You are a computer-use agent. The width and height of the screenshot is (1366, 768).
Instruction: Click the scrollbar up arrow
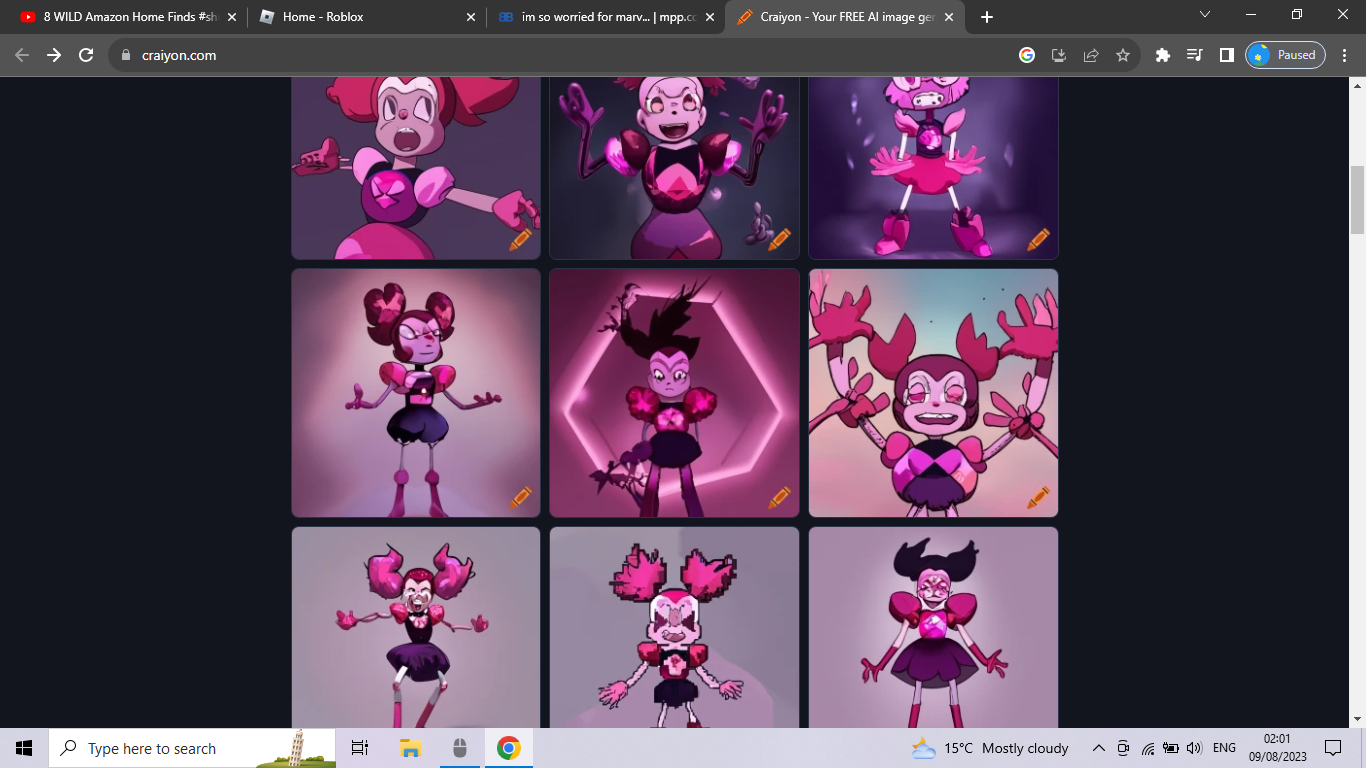coord(1357,85)
